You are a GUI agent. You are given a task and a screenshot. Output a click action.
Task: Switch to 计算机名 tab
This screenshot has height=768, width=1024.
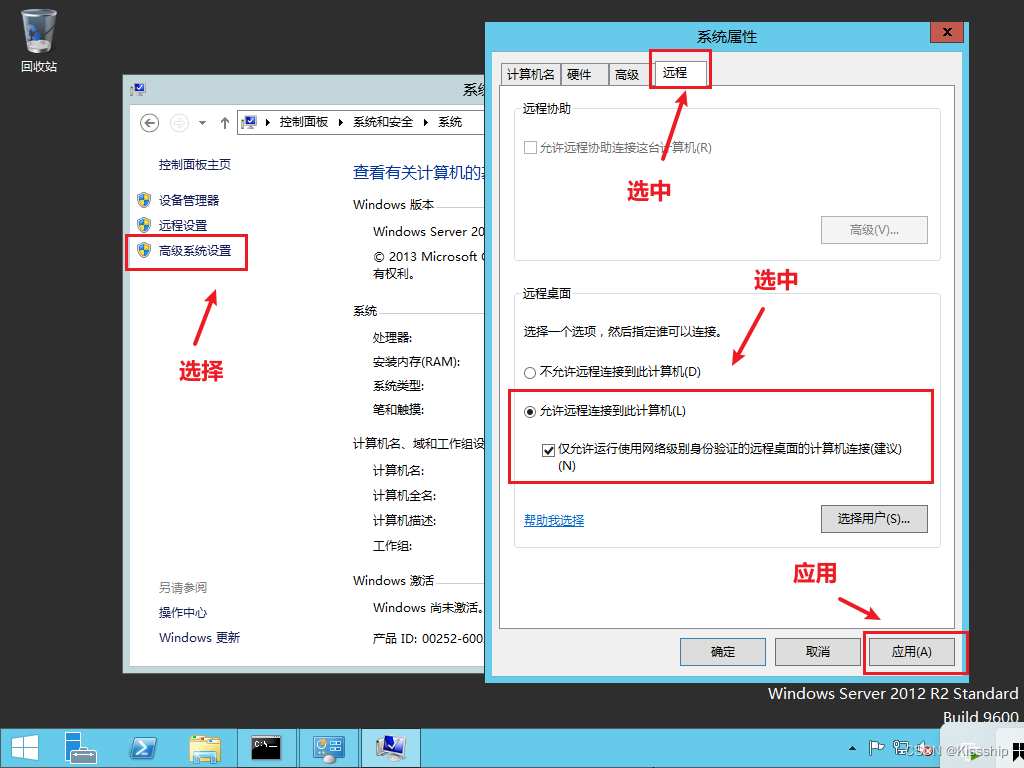[530, 74]
